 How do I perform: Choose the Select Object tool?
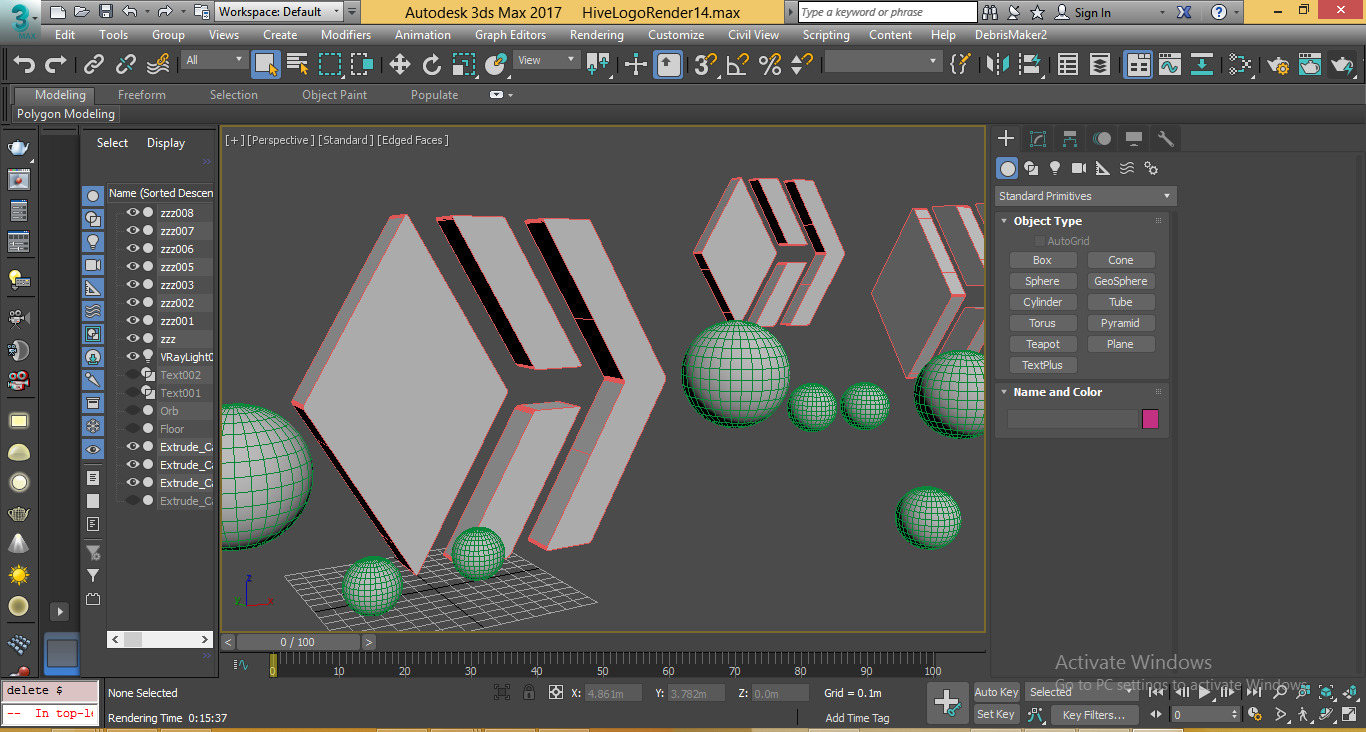click(x=266, y=65)
